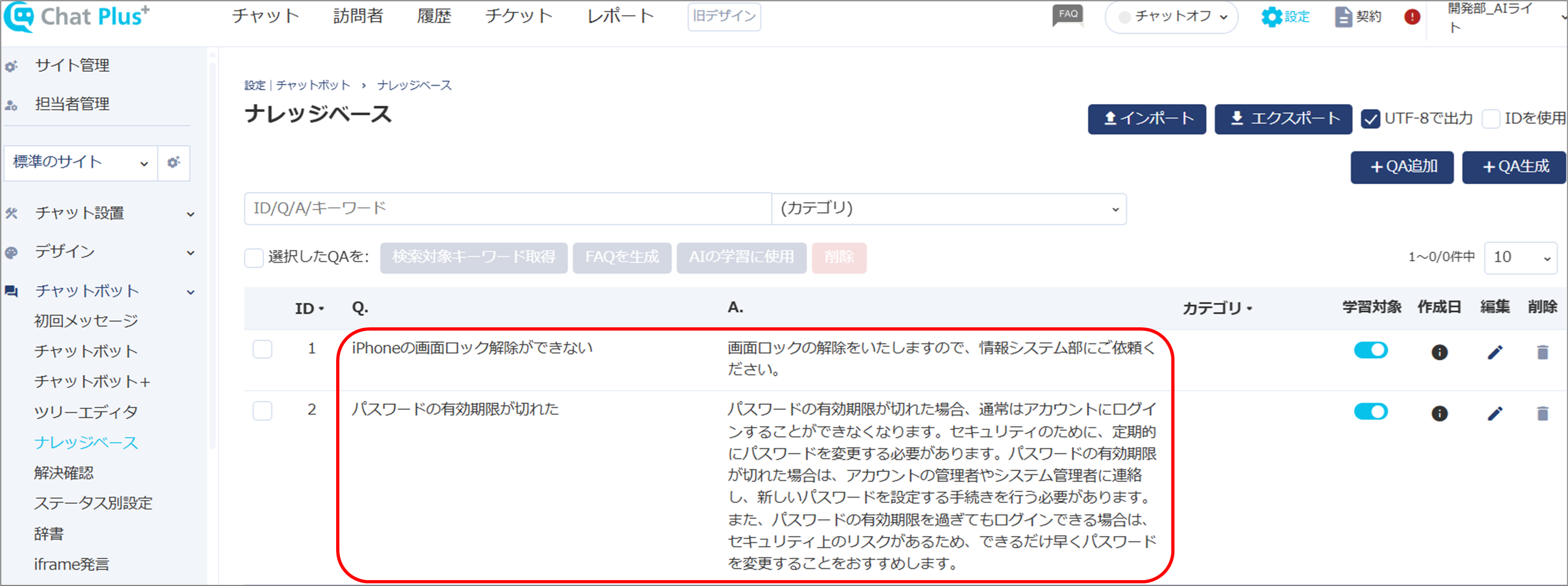
Task: Select the checkbox for QA row 2
Action: coord(263,411)
